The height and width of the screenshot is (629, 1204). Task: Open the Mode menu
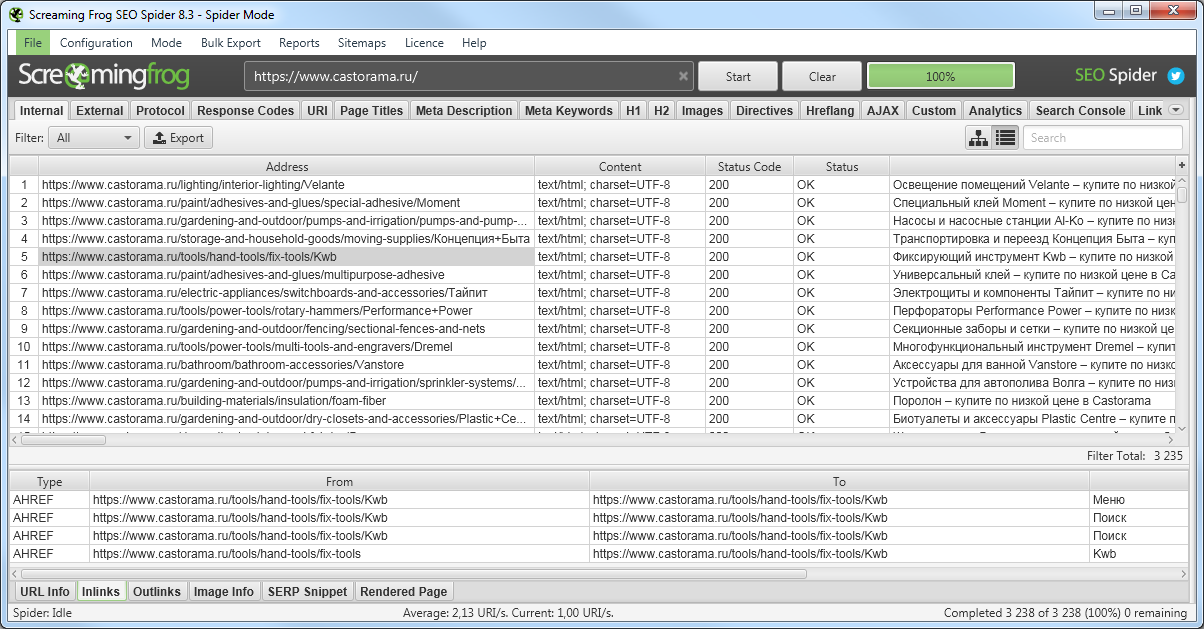click(166, 43)
